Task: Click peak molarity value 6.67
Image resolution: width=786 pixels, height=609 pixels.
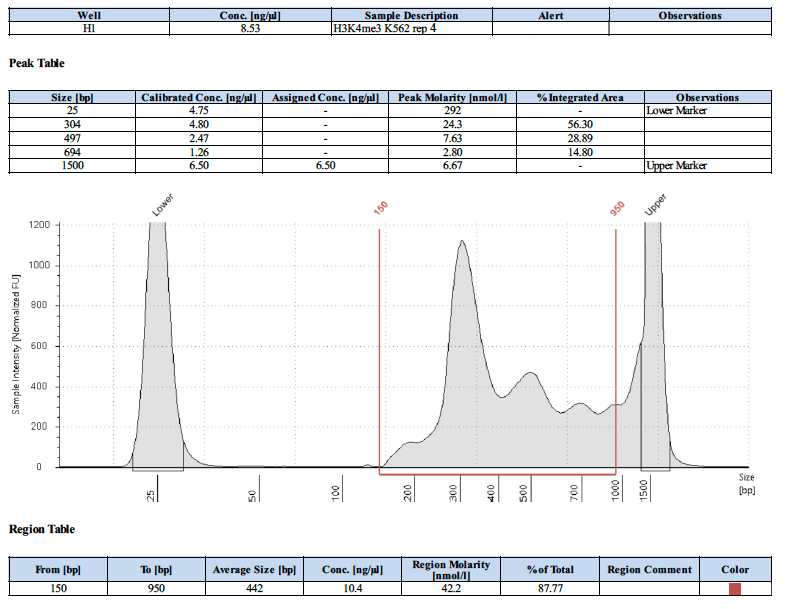Action: pyautogui.click(x=452, y=166)
